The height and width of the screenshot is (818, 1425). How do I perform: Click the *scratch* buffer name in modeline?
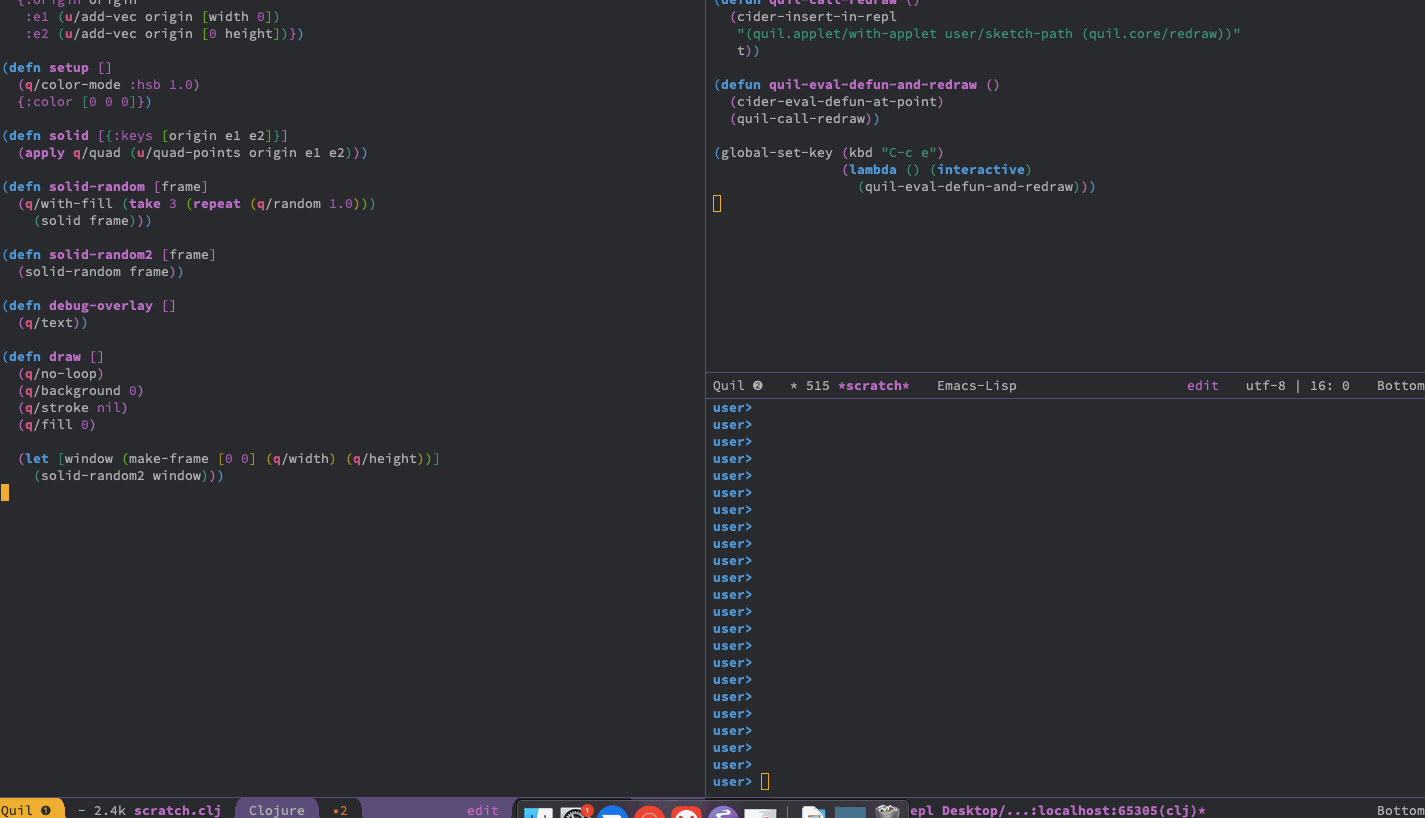(x=873, y=385)
